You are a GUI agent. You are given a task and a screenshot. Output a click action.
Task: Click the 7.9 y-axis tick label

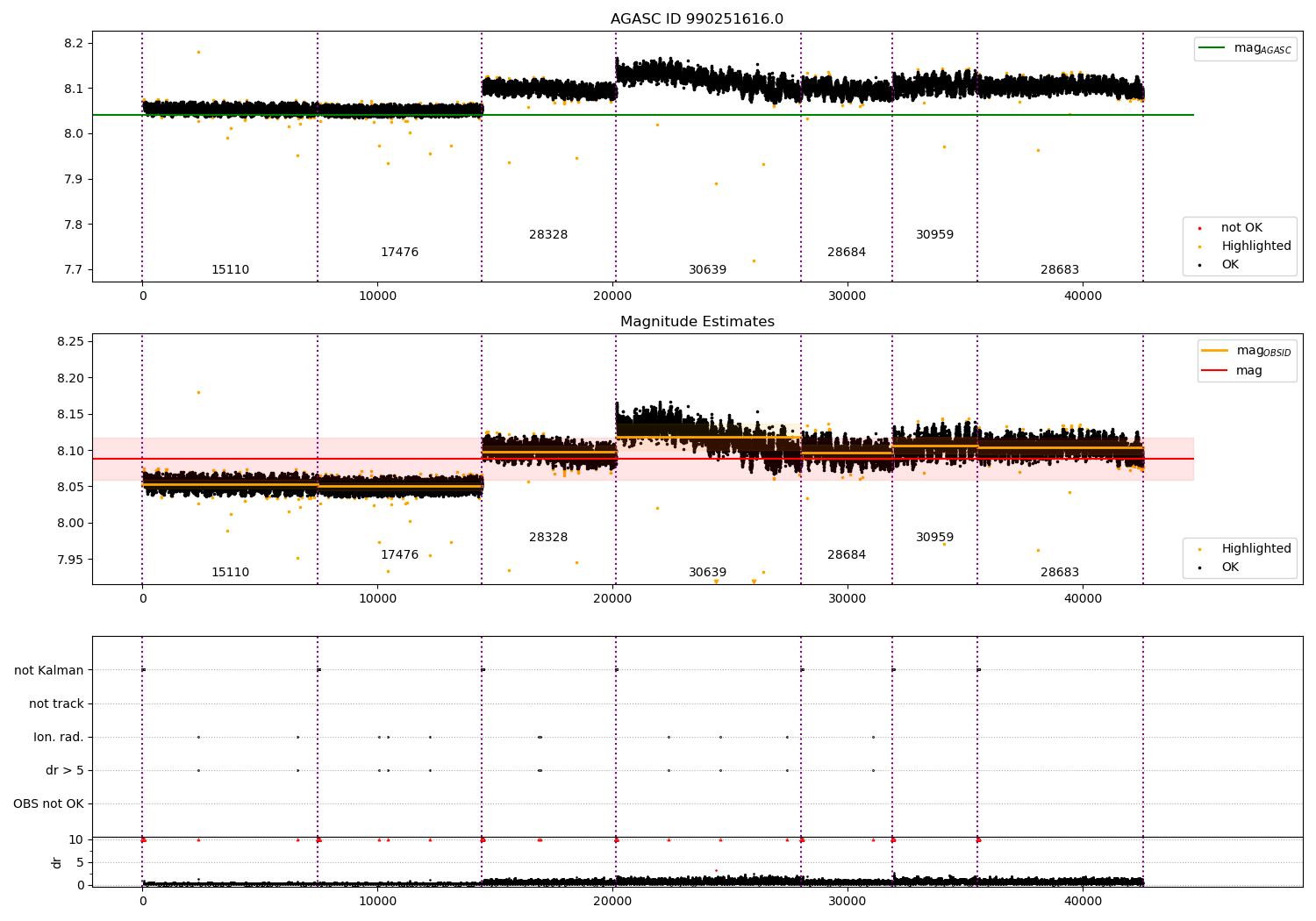click(x=74, y=180)
